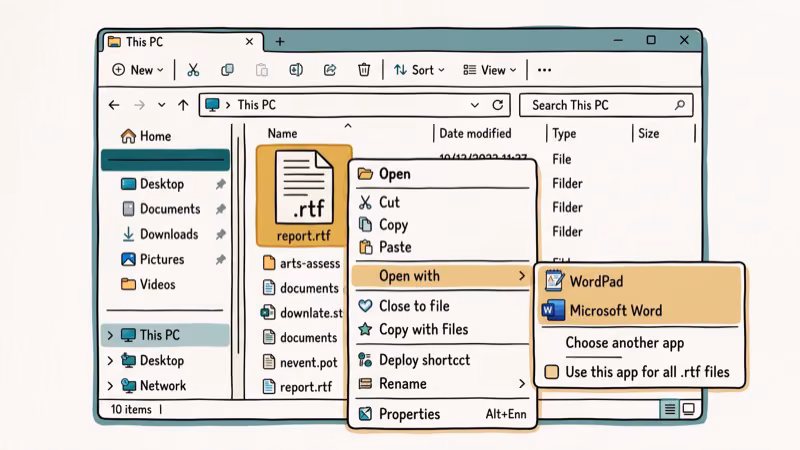Click the This PC address bar path

[x=257, y=105]
